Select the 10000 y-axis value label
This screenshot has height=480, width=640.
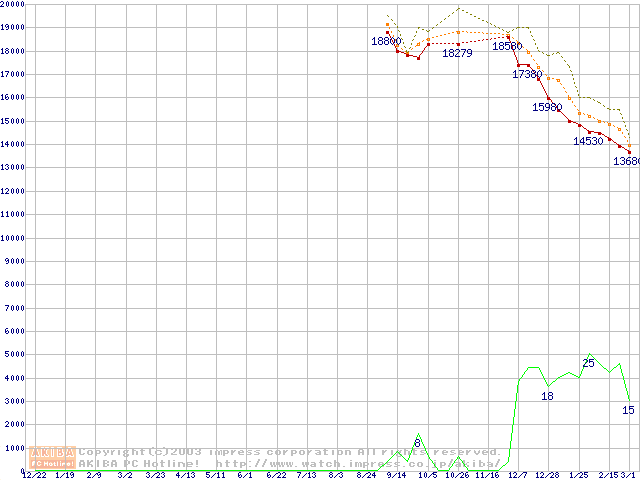click(x=13, y=238)
